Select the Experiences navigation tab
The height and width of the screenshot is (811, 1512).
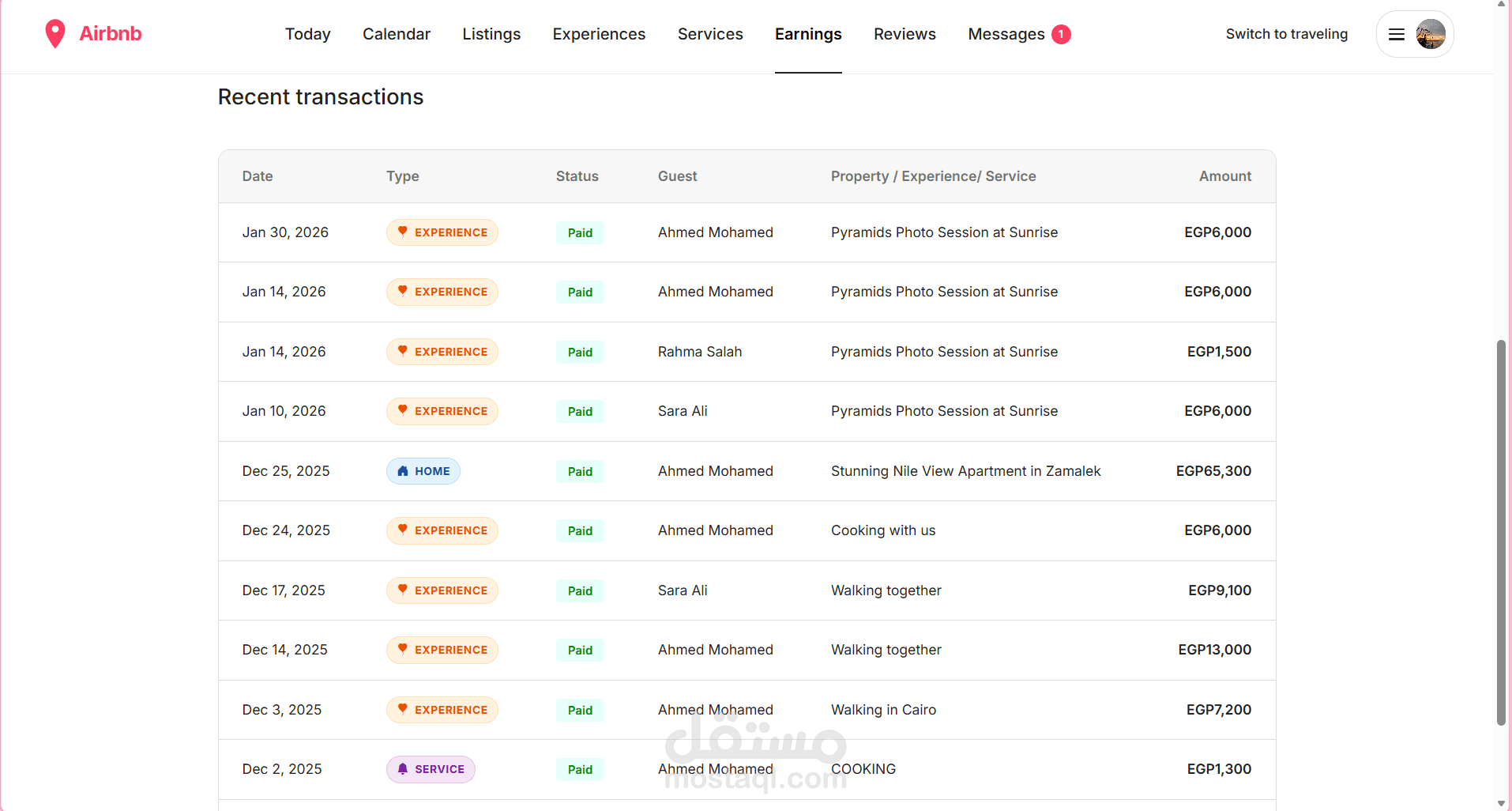599,34
